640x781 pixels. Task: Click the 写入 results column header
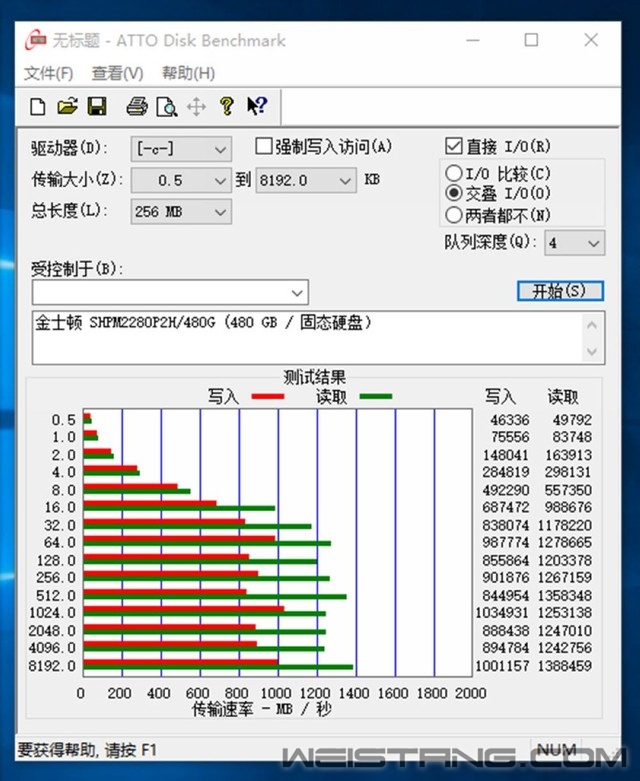(501, 396)
